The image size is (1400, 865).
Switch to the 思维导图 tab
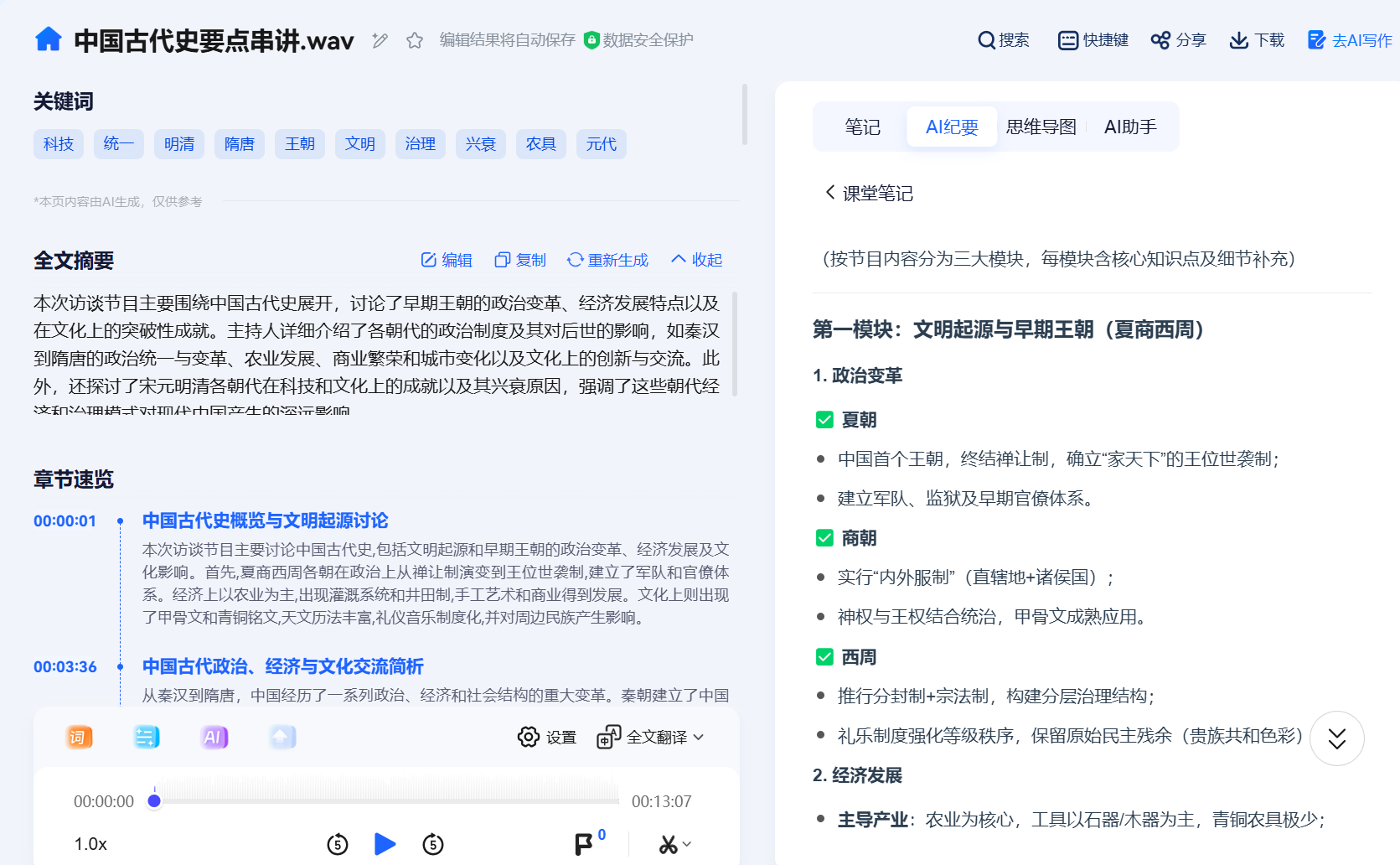click(1041, 127)
